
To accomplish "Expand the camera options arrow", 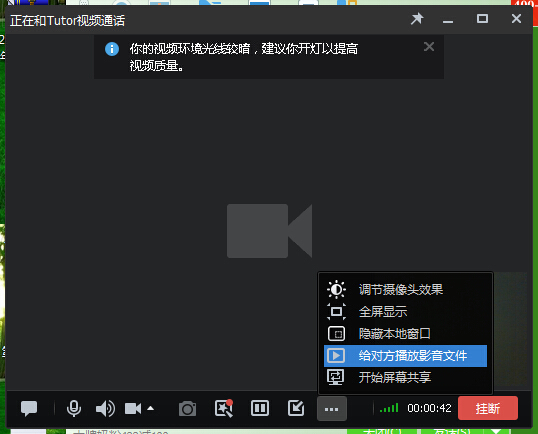I will click(150, 408).
